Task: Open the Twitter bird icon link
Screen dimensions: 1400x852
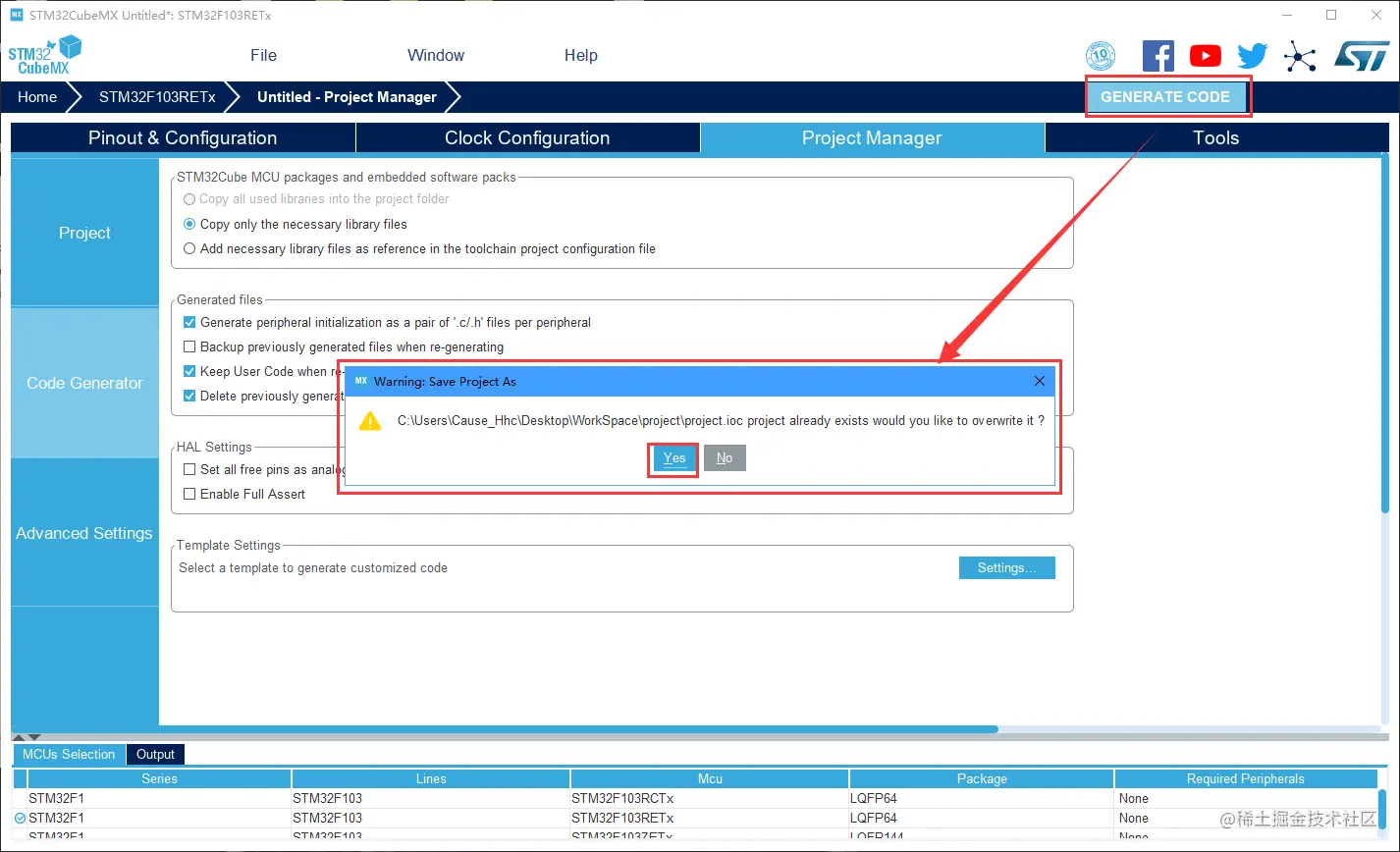Action: pos(1253,56)
